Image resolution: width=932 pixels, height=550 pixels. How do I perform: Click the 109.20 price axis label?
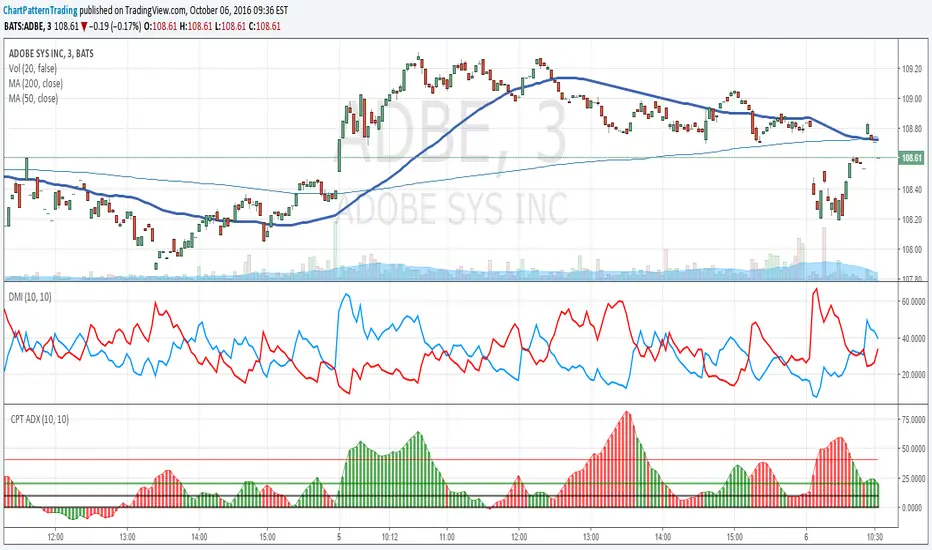912,69
